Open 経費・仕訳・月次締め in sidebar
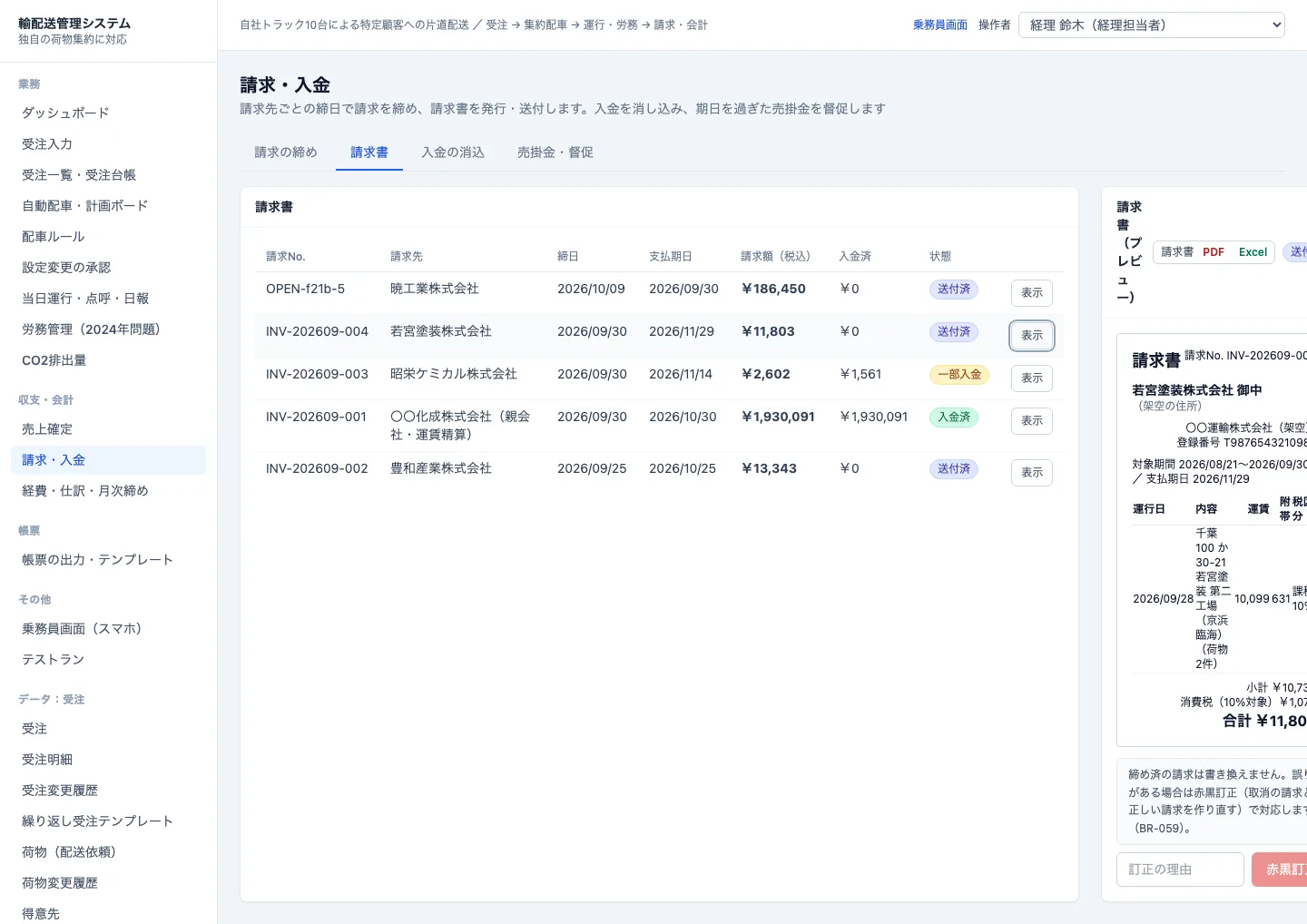1307x924 pixels. [109, 490]
